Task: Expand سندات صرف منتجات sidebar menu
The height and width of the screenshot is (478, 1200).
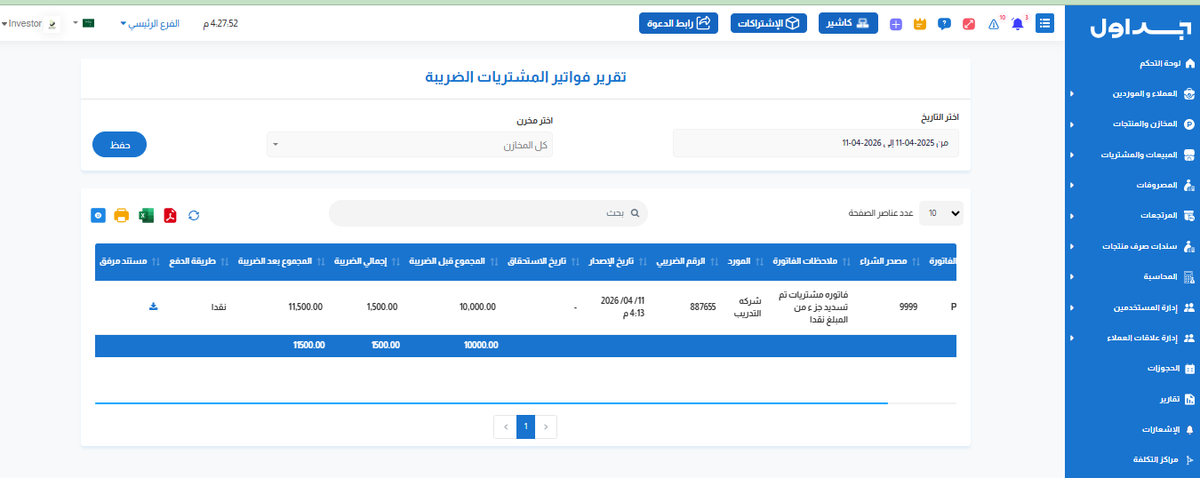Action: (1132, 246)
